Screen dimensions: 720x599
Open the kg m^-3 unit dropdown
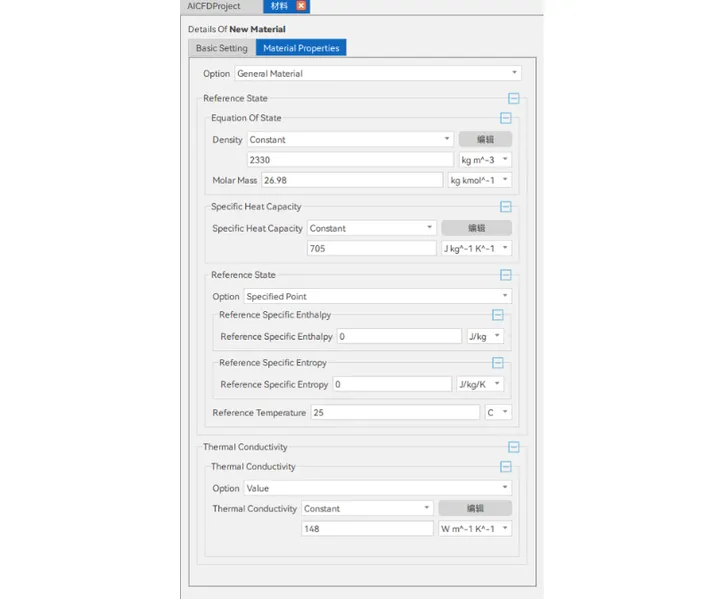[x=485, y=160]
